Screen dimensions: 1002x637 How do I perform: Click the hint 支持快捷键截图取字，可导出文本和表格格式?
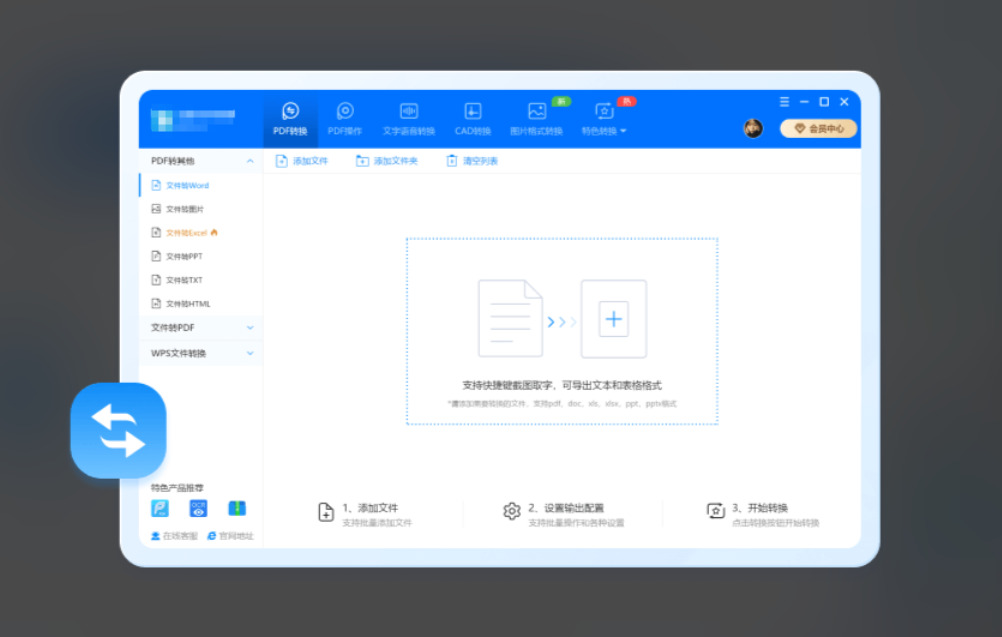pyautogui.click(x=562, y=385)
